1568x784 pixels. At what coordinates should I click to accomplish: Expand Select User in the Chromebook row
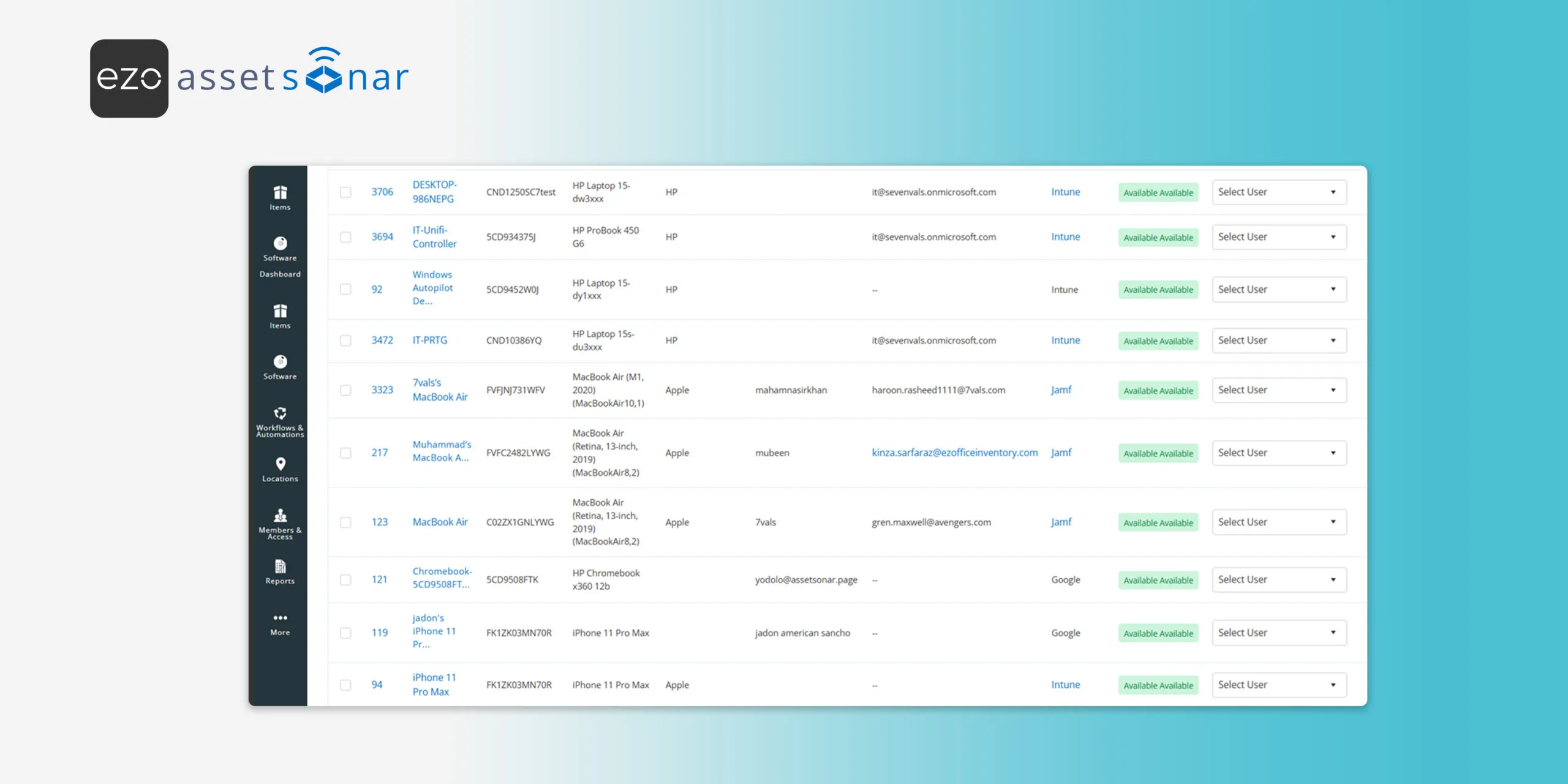(x=1279, y=580)
